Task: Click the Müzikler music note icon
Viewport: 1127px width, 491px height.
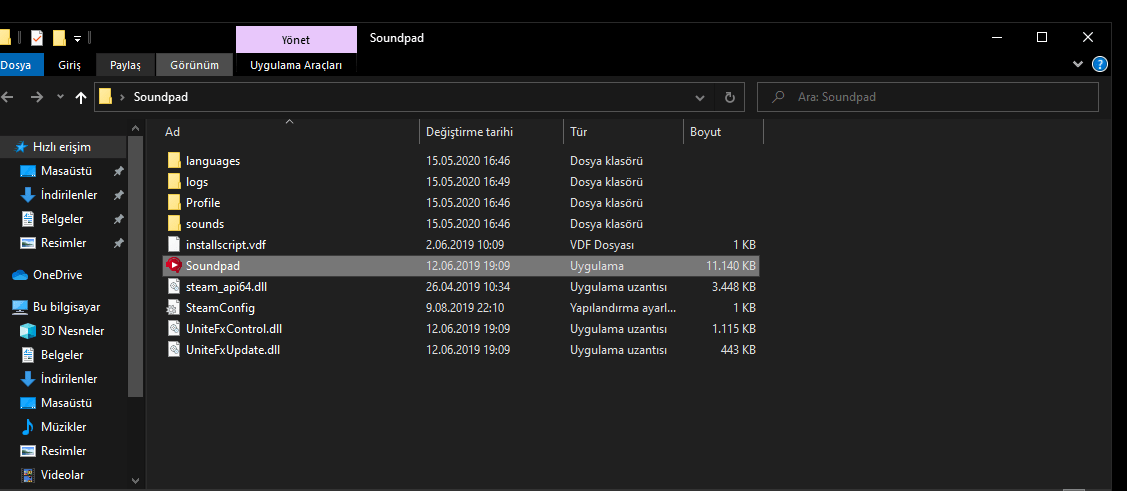Action: pos(28,427)
